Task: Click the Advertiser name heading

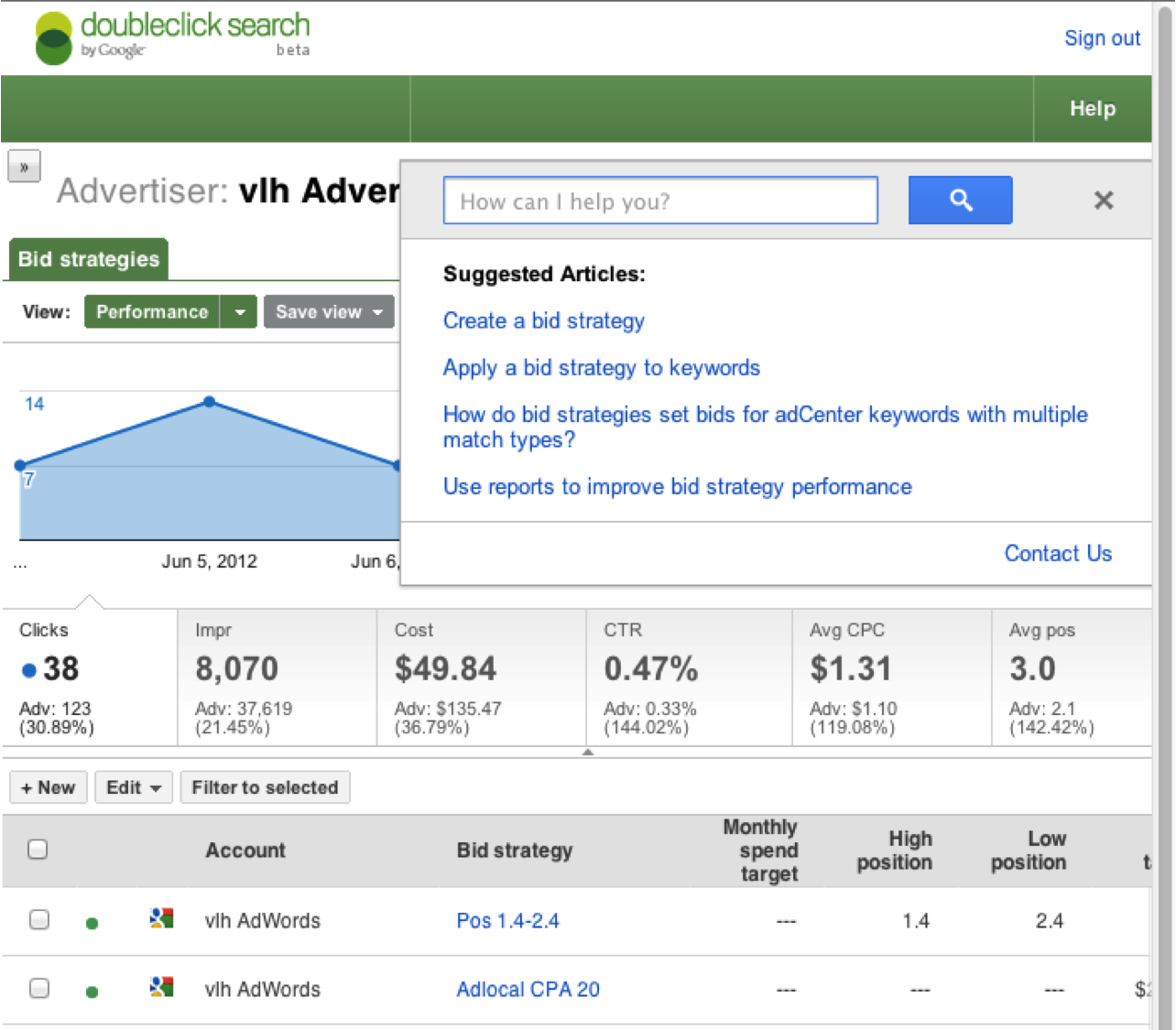Action: [228, 190]
